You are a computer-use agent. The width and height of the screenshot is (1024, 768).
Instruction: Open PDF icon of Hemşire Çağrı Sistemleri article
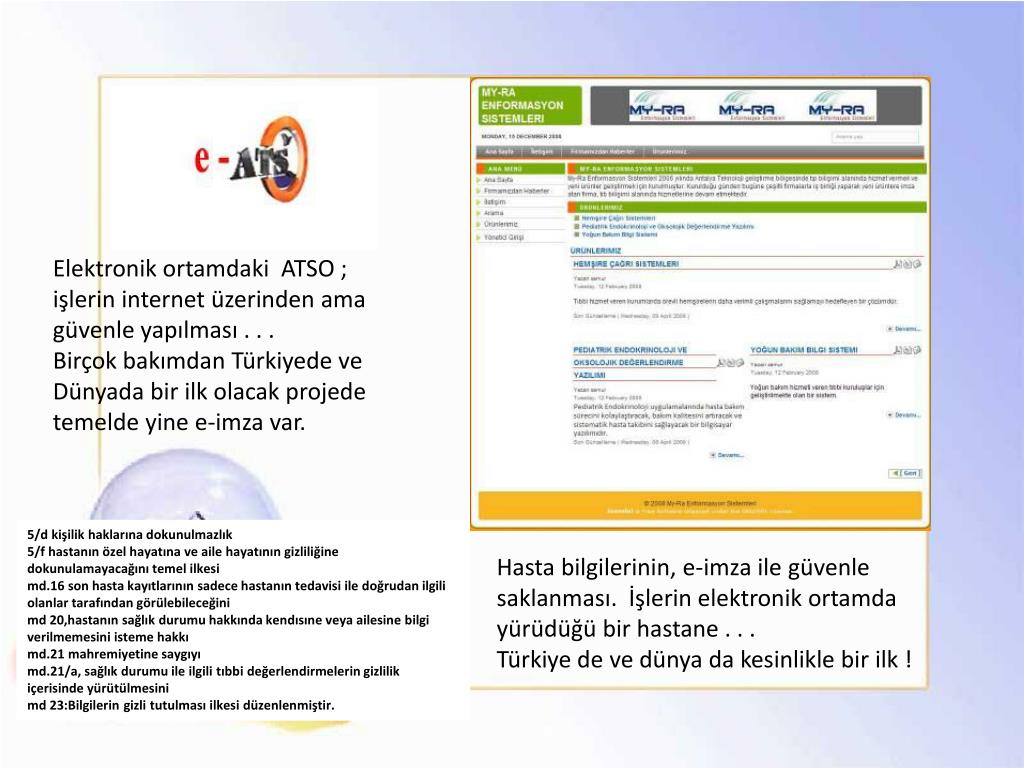coord(898,264)
